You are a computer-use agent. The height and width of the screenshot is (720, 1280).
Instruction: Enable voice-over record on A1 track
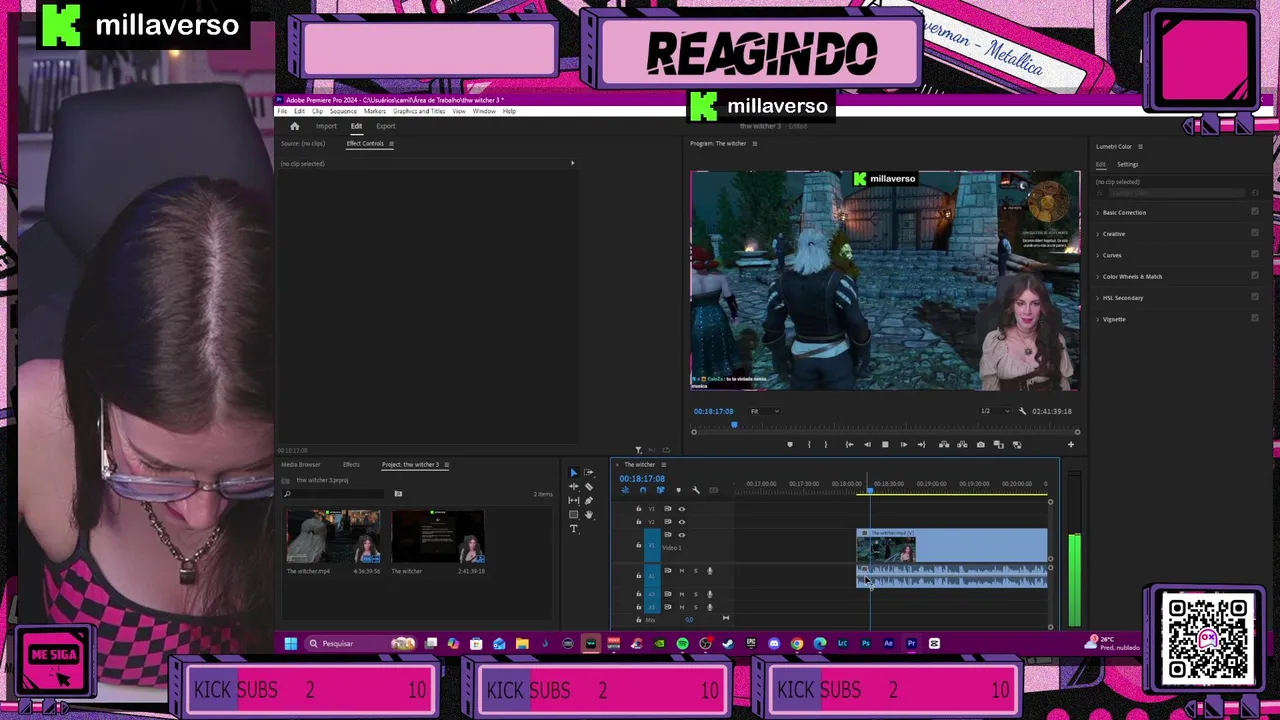710,571
